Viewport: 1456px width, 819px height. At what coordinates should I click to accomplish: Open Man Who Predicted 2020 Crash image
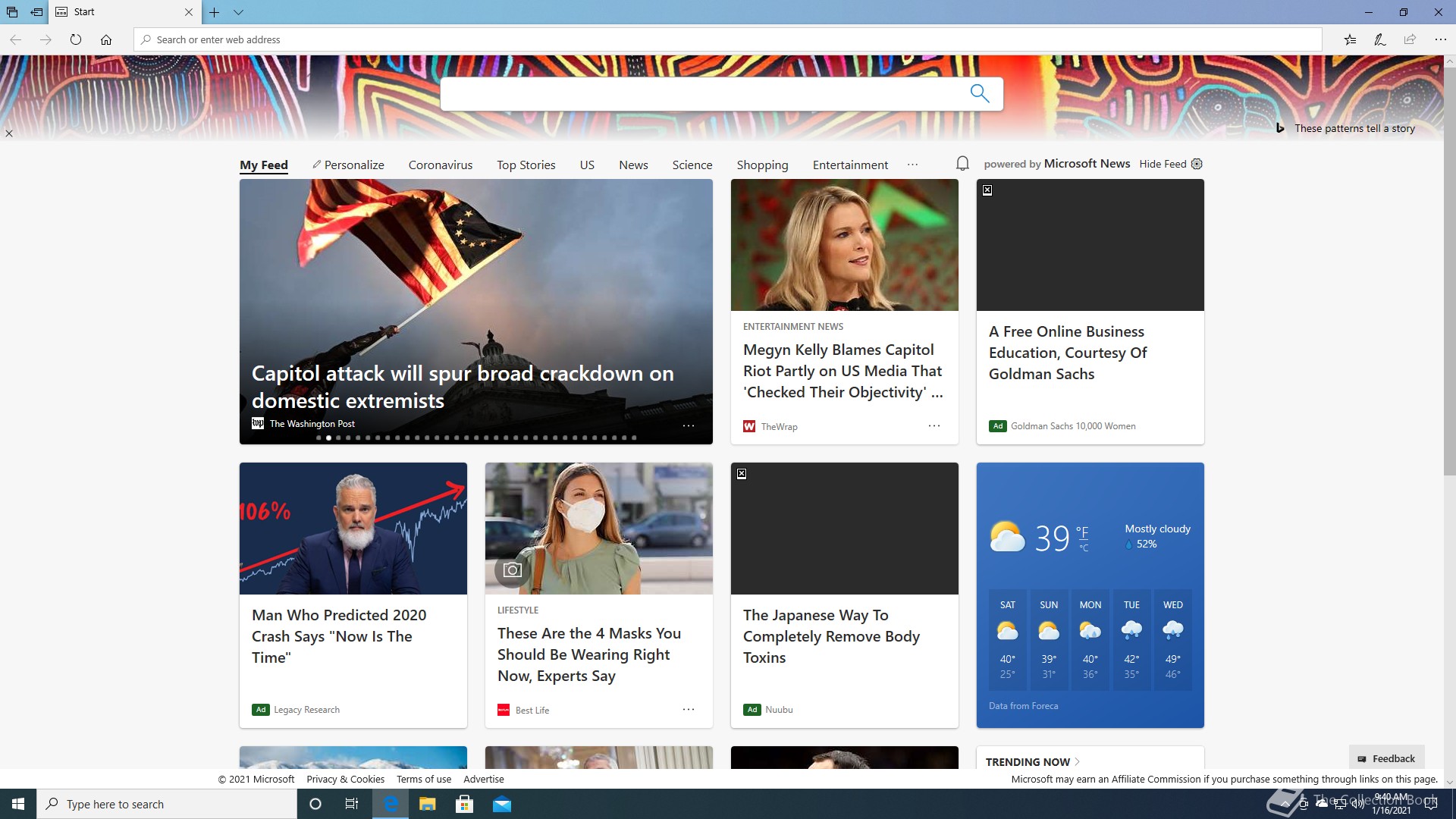coord(353,529)
